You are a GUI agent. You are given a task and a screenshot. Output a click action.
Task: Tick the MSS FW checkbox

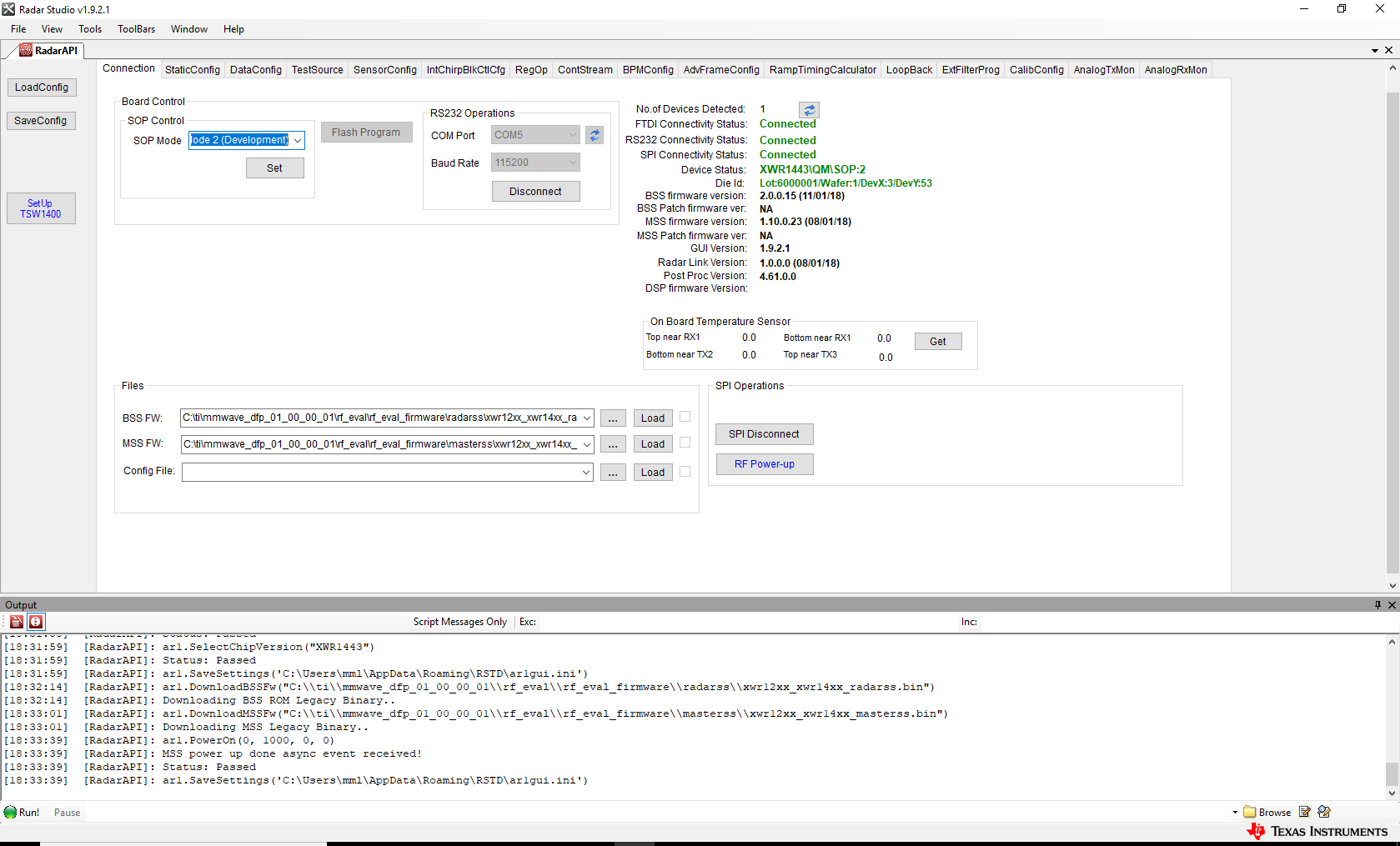[x=685, y=443]
